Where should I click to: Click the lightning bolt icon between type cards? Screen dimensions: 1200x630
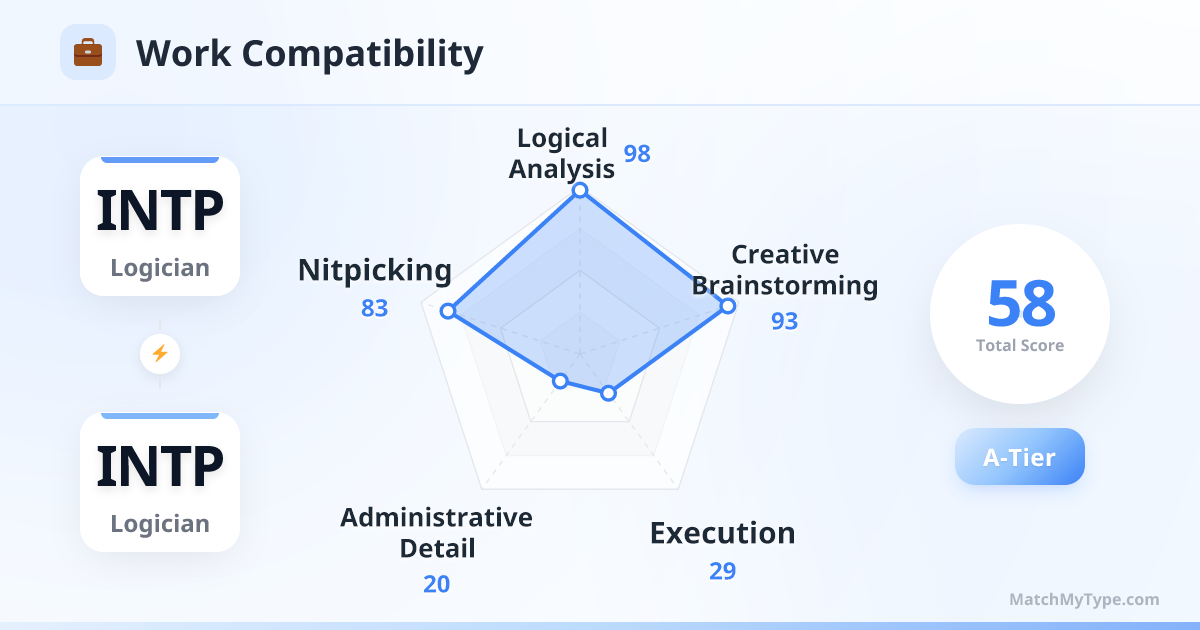click(x=160, y=353)
